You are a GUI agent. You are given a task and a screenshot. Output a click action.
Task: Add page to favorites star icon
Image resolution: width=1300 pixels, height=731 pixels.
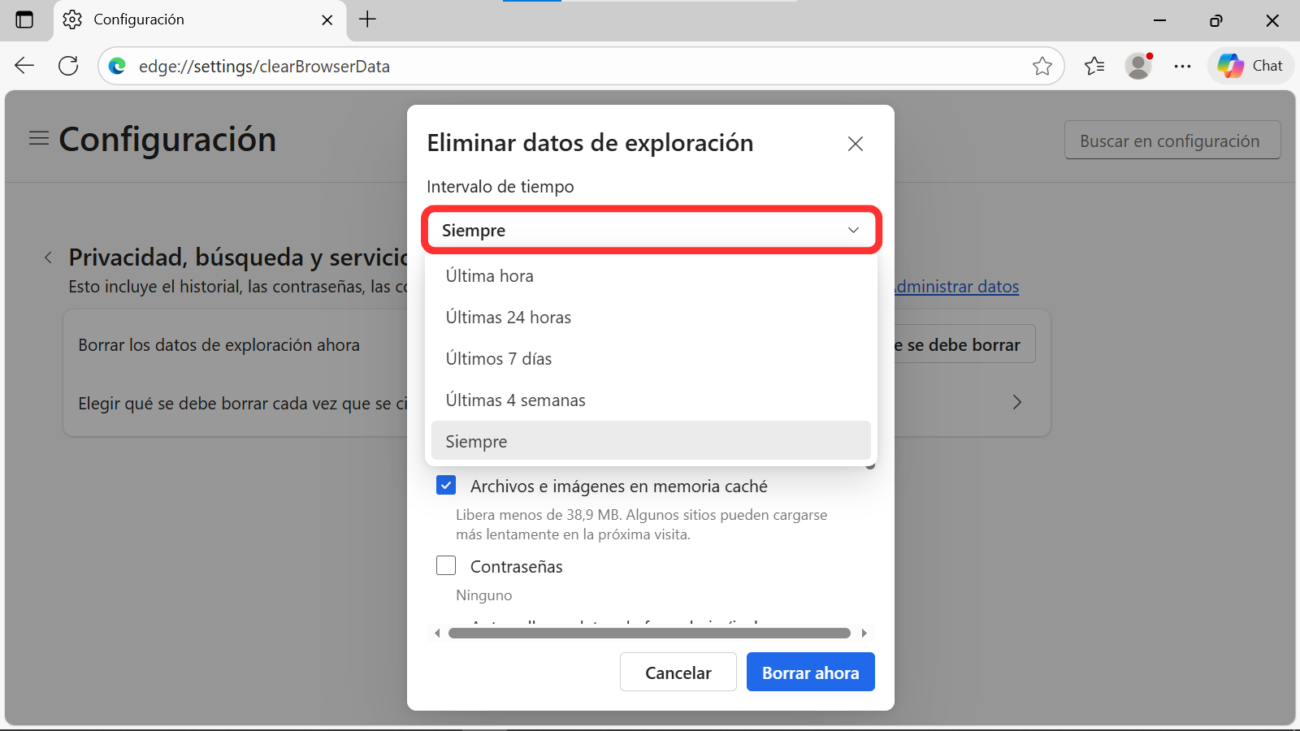(1042, 66)
